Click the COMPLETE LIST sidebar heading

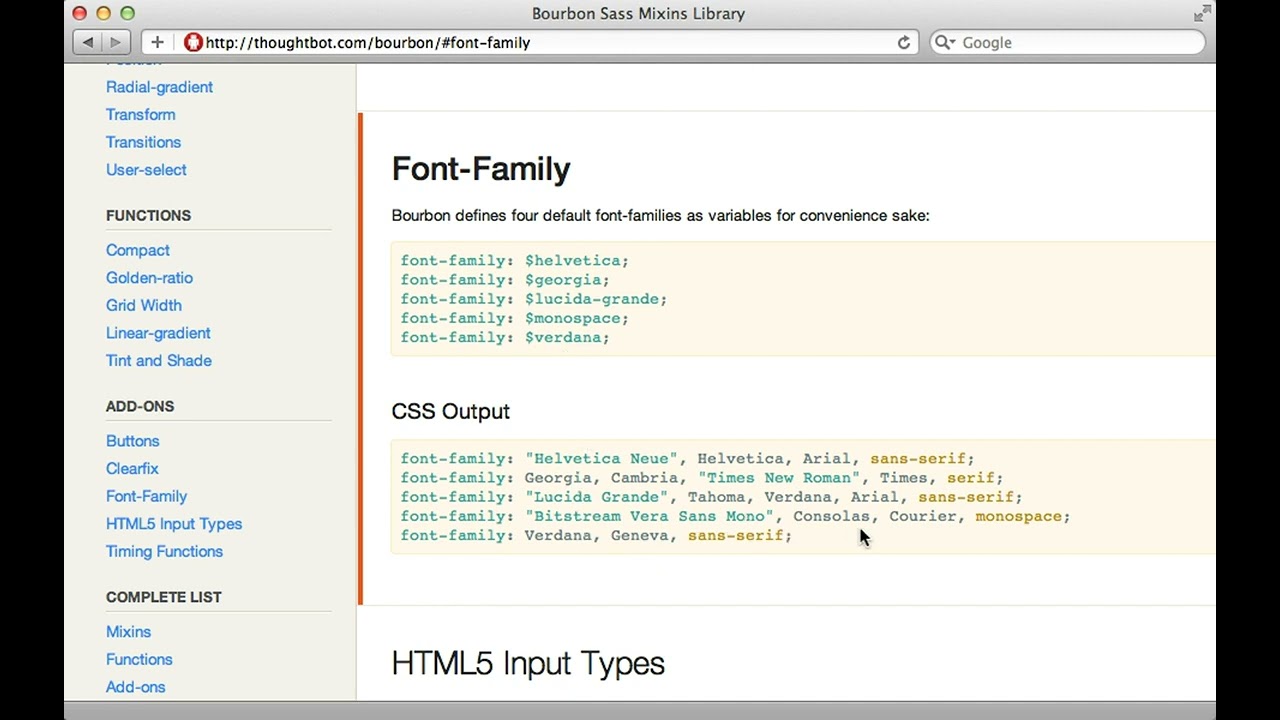(164, 597)
